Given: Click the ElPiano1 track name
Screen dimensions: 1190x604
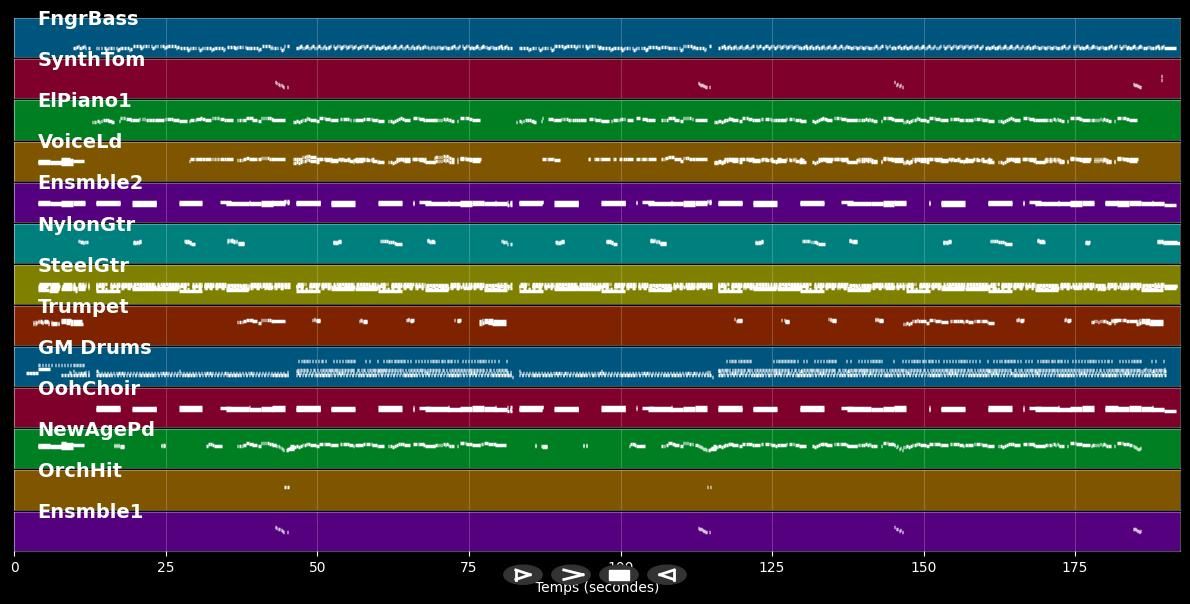Looking at the screenshot, I should pyautogui.click(x=84, y=101).
